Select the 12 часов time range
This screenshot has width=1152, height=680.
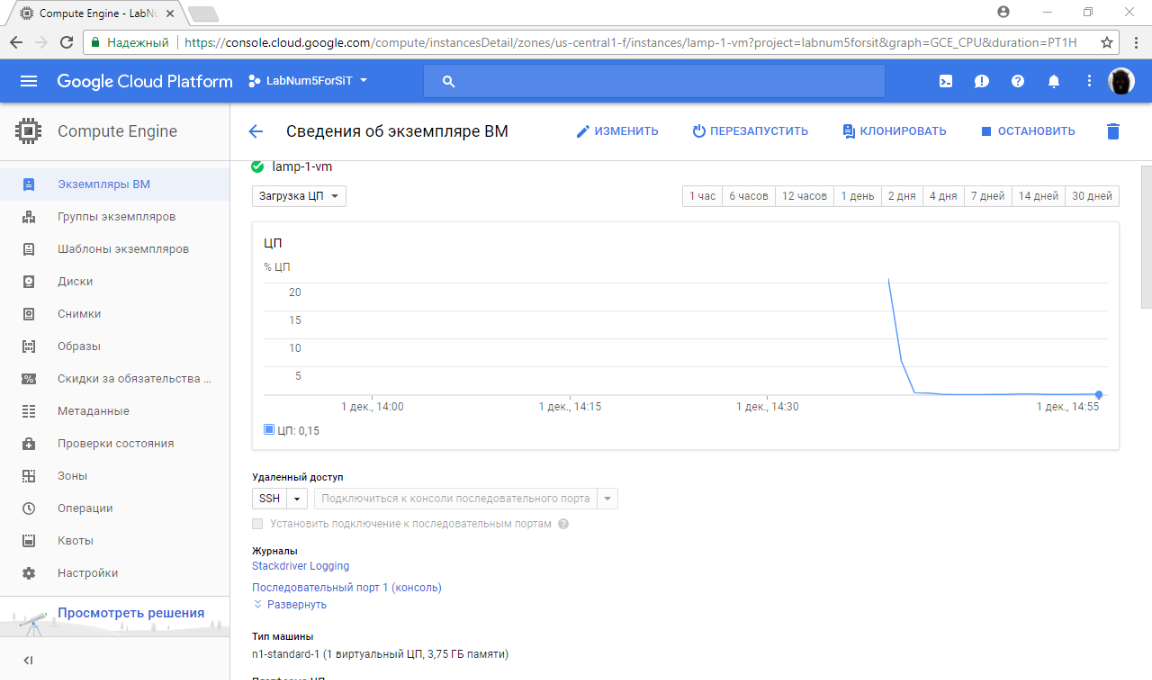[804, 196]
